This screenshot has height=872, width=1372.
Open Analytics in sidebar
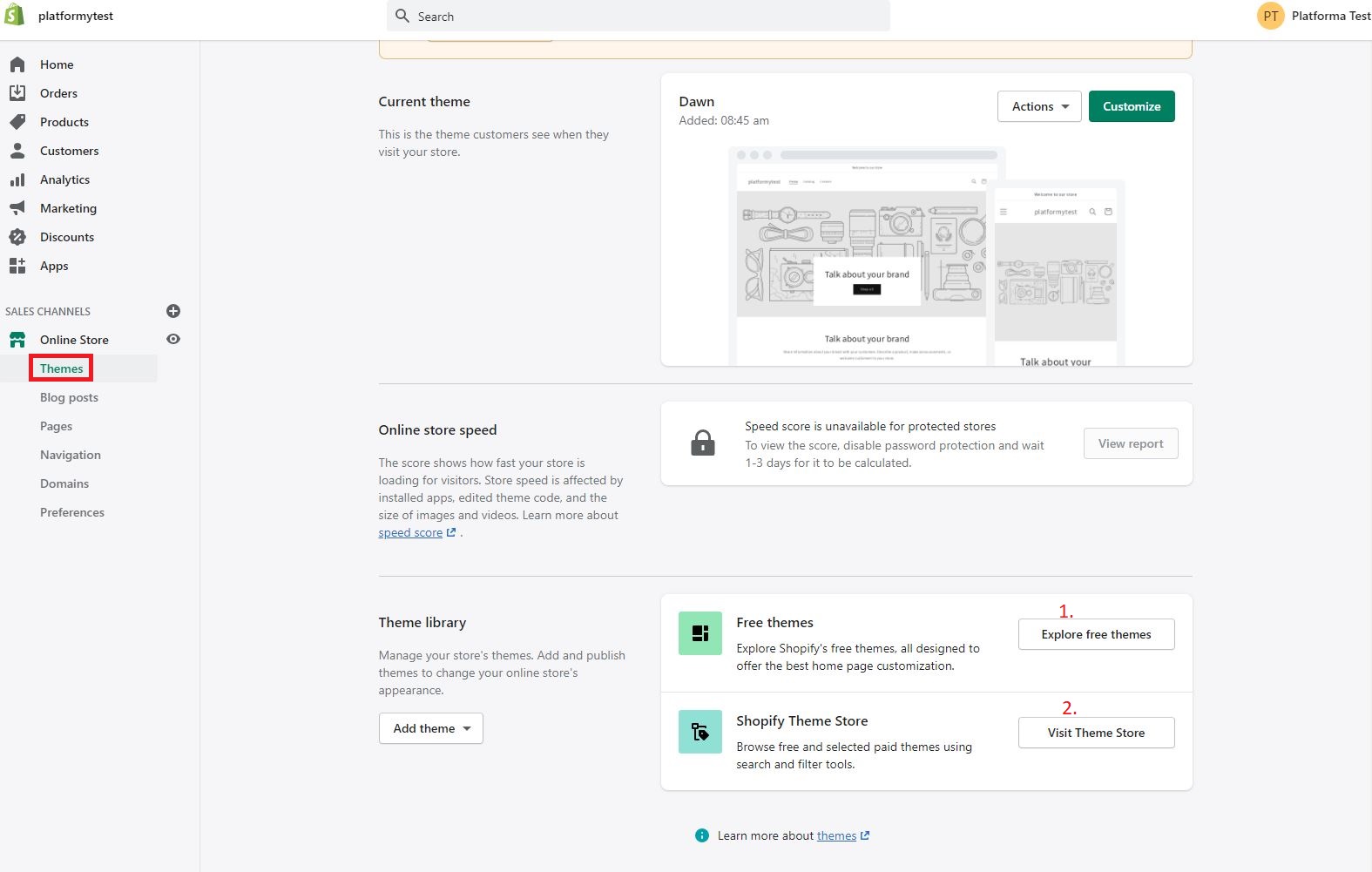click(65, 179)
